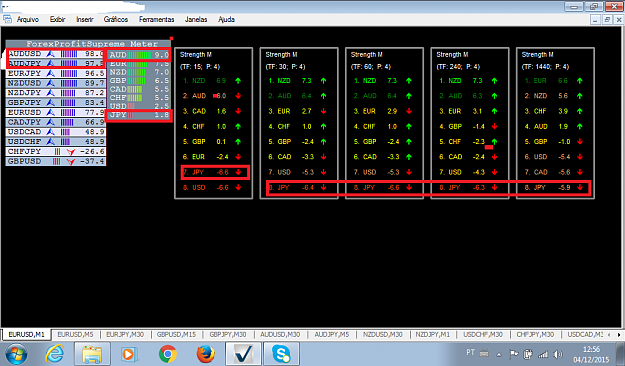
Task: Switch to the GBPJPY,M30 chart tab
Action: pyautogui.click(x=228, y=335)
